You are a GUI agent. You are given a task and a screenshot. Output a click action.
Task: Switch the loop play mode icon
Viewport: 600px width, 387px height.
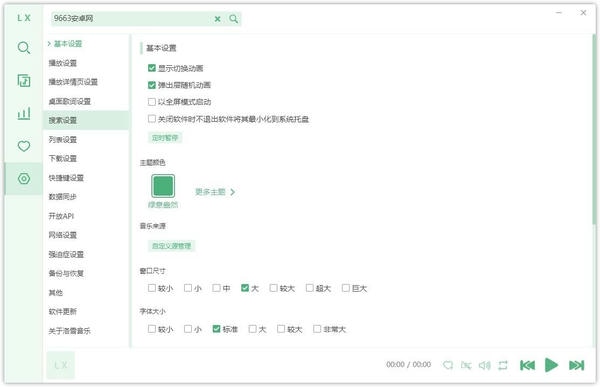click(x=503, y=365)
